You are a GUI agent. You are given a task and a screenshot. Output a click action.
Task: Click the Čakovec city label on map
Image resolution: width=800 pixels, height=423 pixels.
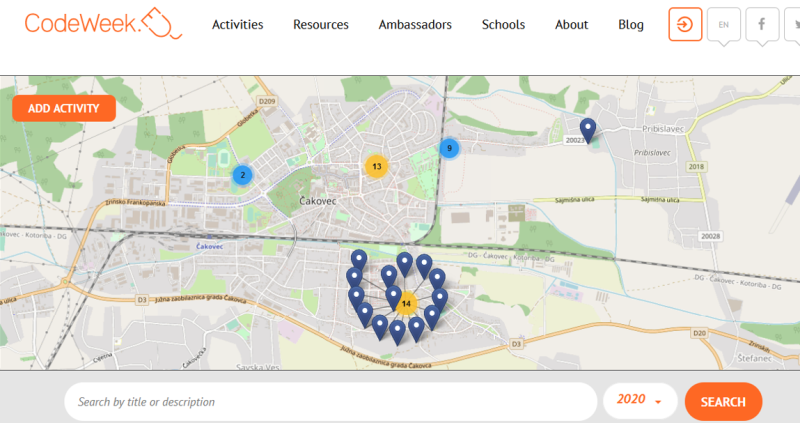317,201
